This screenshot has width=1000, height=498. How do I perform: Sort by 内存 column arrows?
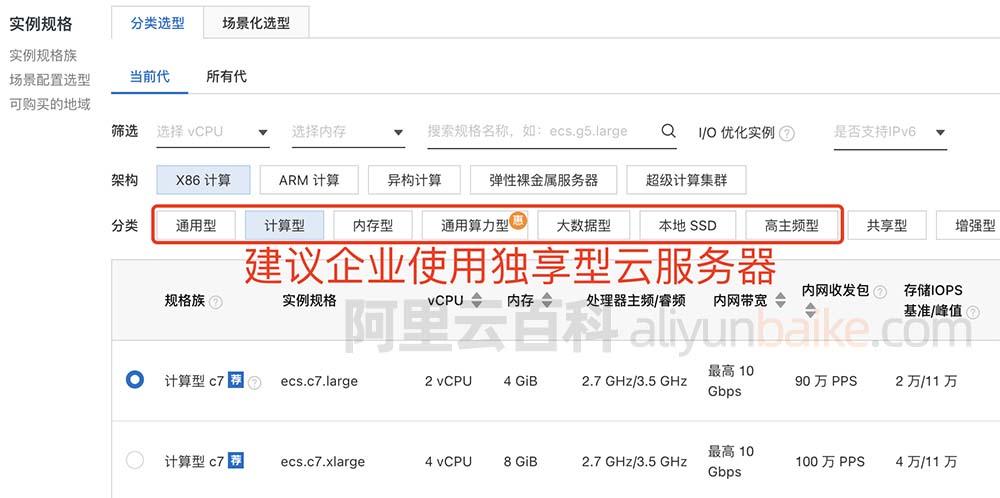pyautogui.click(x=548, y=301)
